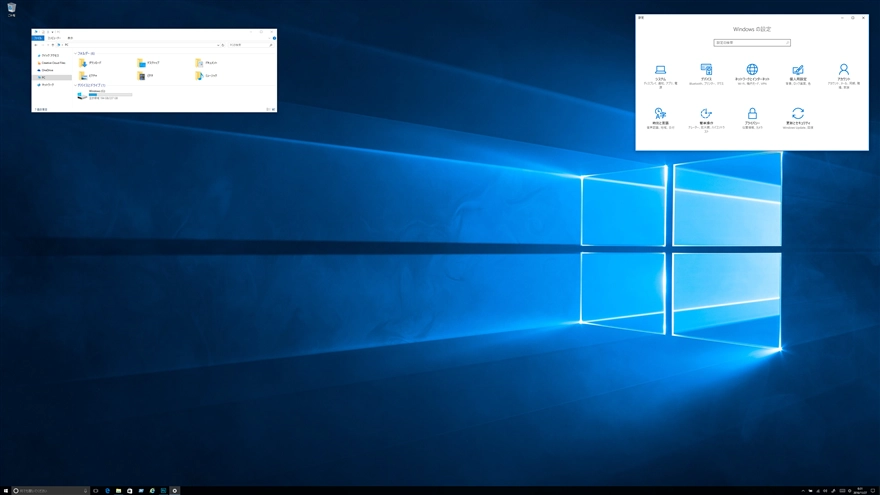Click the Settings window search field

point(752,43)
